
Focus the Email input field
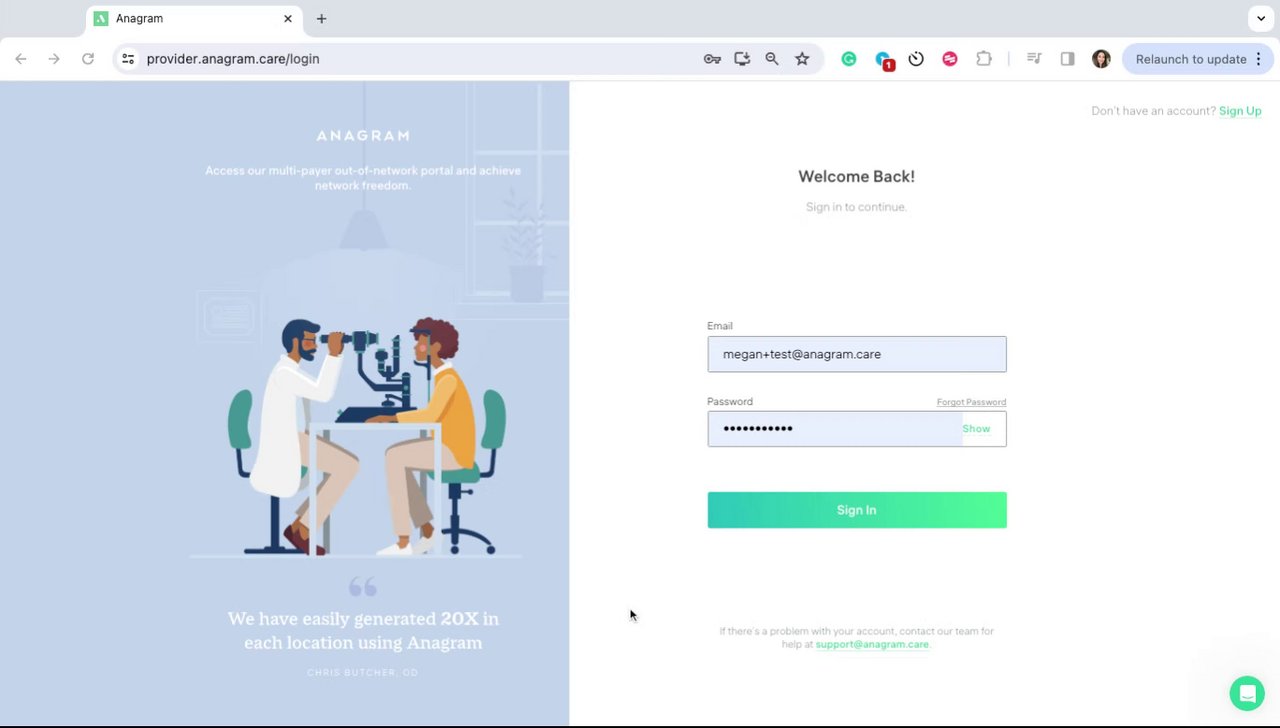pos(857,354)
